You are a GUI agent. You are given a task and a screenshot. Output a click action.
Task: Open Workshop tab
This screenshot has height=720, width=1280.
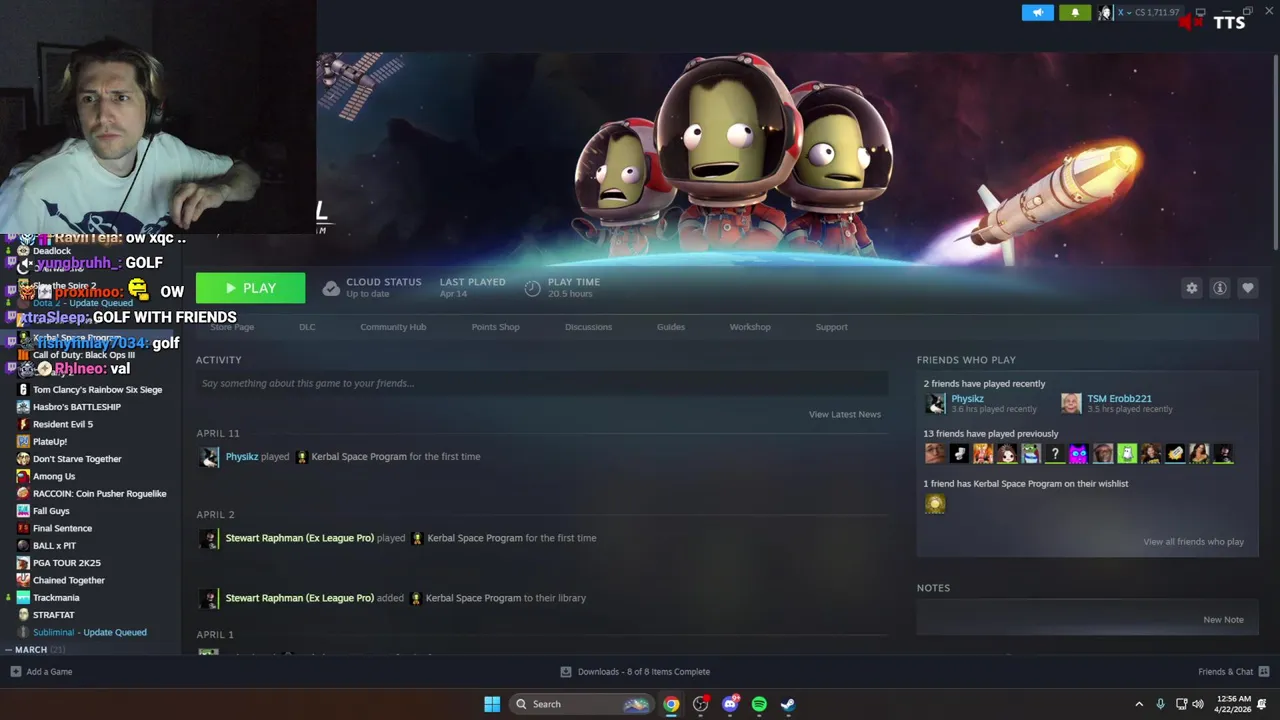click(x=750, y=327)
